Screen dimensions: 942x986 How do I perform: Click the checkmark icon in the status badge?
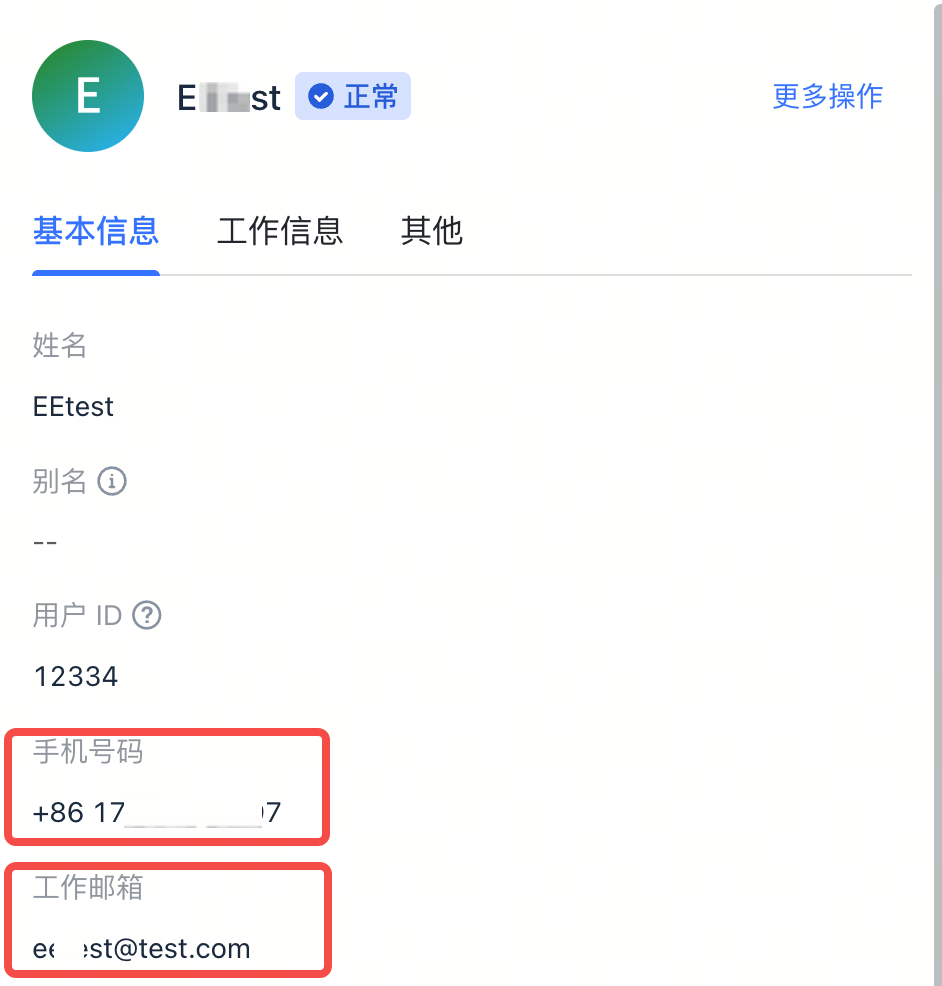coord(321,97)
